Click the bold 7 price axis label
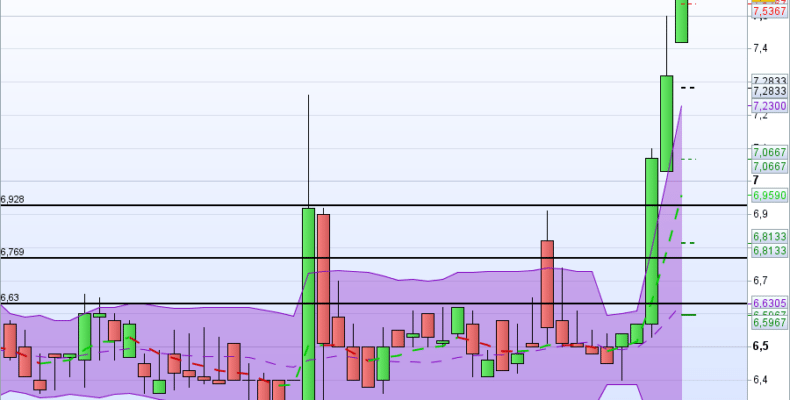This screenshot has height=400, width=790. click(x=755, y=180)
